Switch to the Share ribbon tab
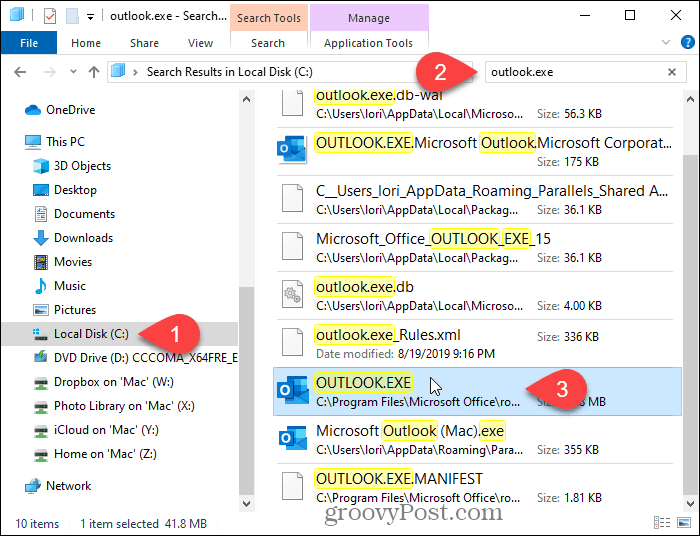The width and height of the screenshot is (700, 536). coord(144,43)
